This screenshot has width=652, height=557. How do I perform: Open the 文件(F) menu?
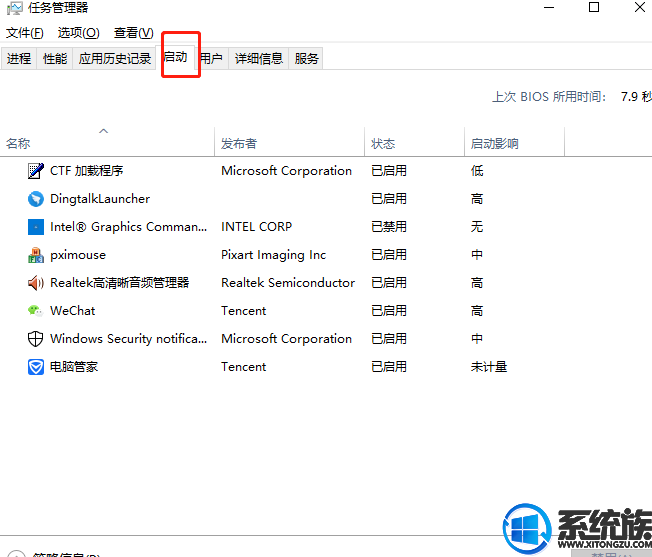pyautogui.click(x=25, y=33)
